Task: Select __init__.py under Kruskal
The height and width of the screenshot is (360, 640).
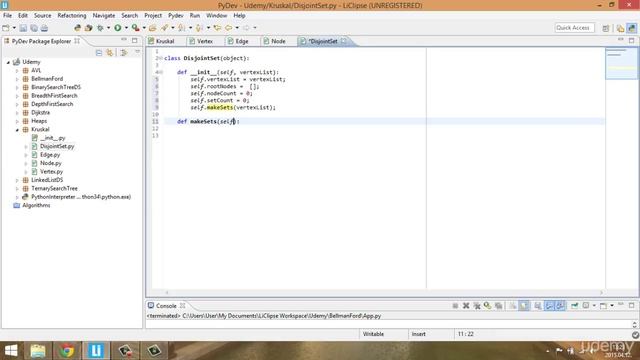Action: [53, 138]
